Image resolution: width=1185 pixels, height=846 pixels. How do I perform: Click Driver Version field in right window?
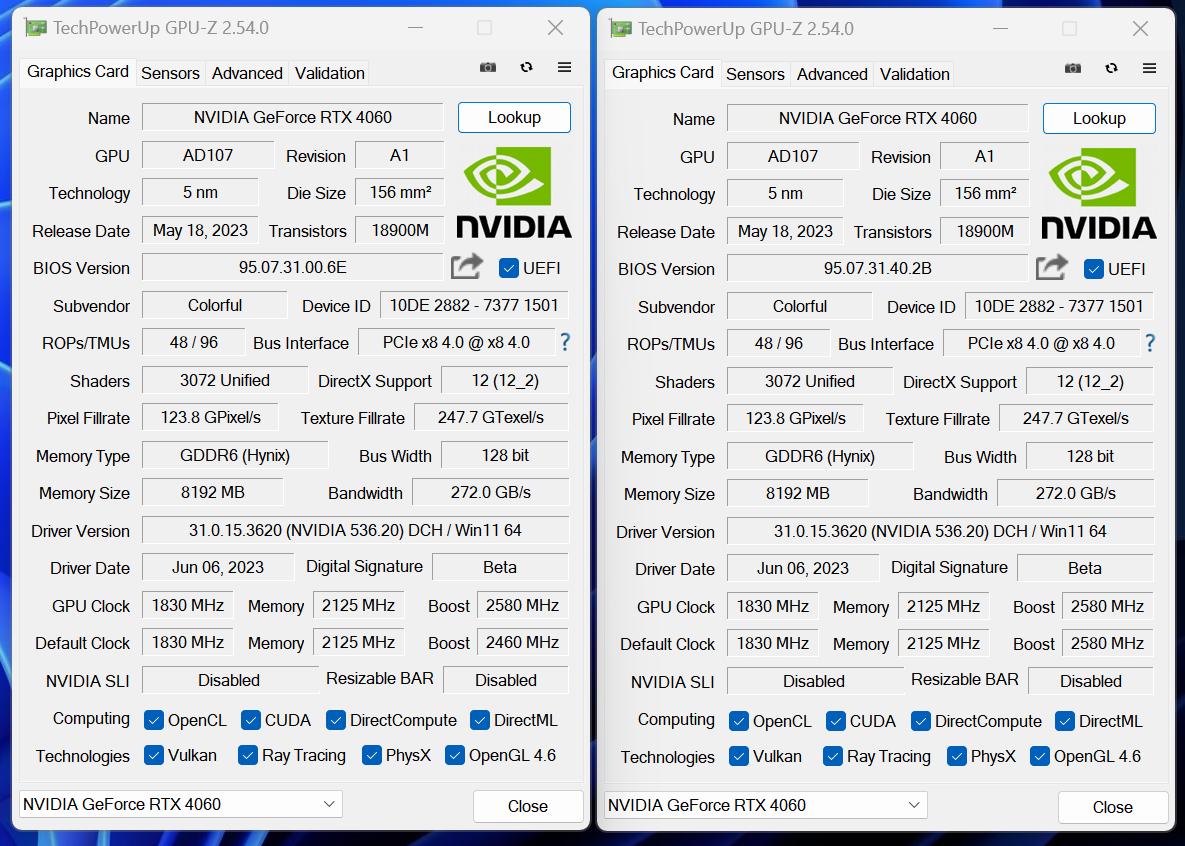tap(940, 531)
